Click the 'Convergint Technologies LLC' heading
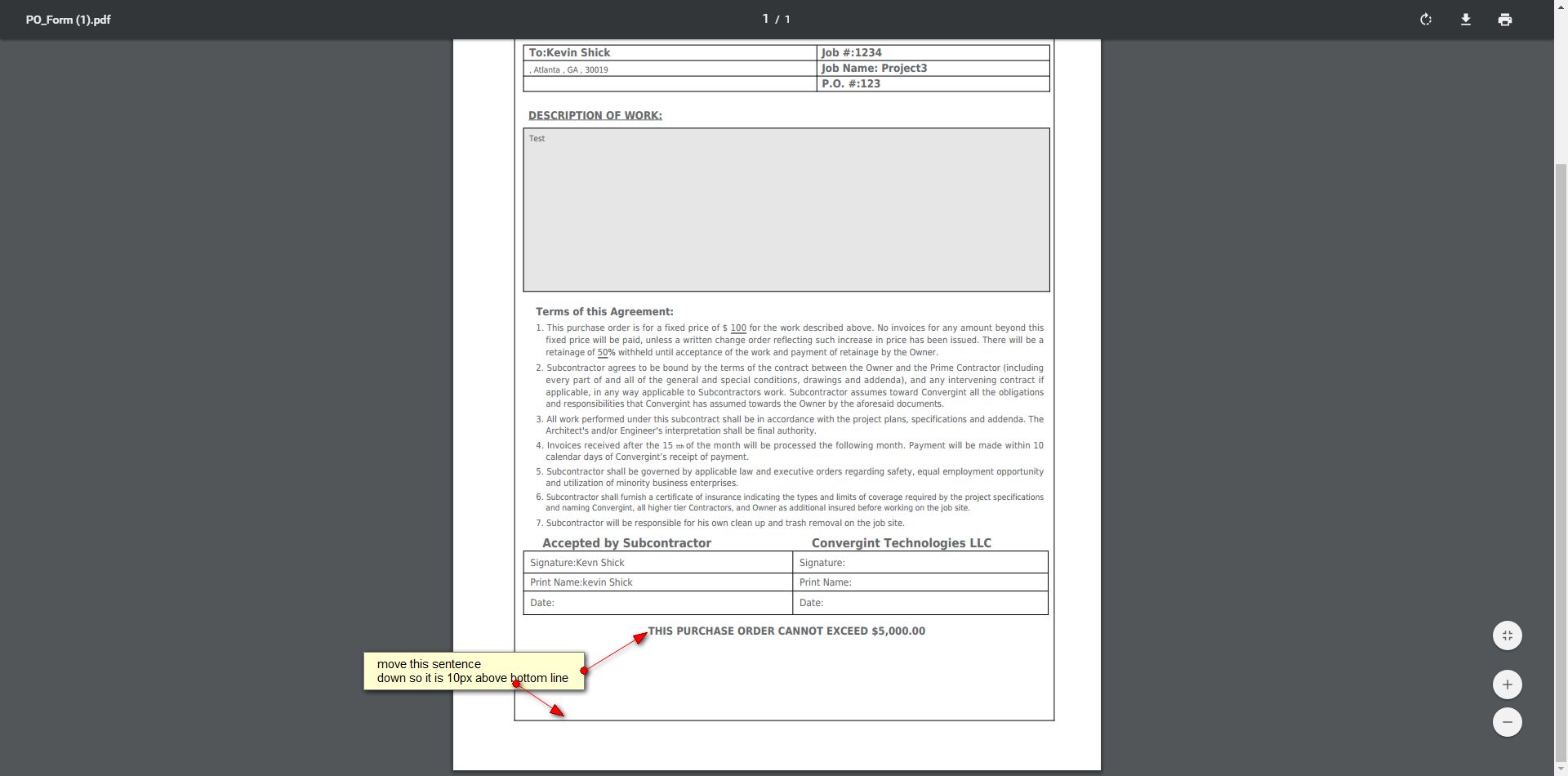 [902, 543]
